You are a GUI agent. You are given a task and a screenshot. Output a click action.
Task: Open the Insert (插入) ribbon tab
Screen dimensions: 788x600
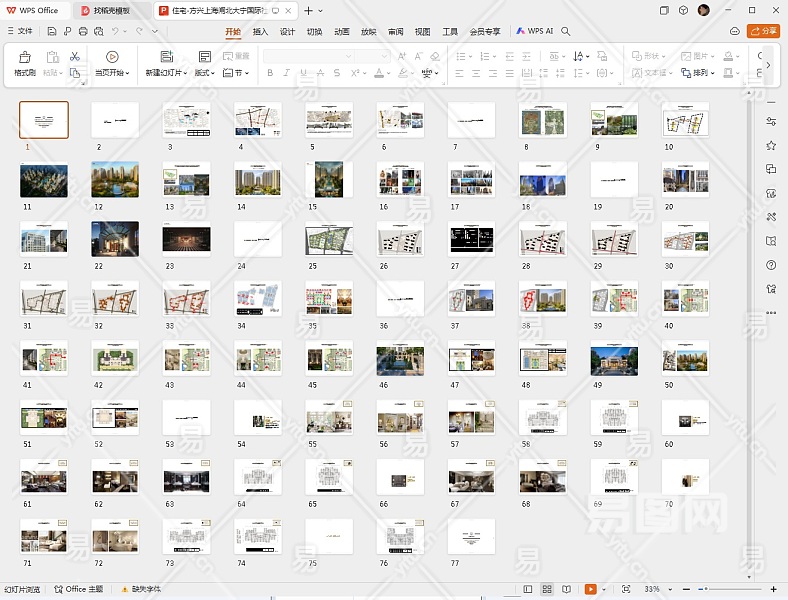pos(260,31)
